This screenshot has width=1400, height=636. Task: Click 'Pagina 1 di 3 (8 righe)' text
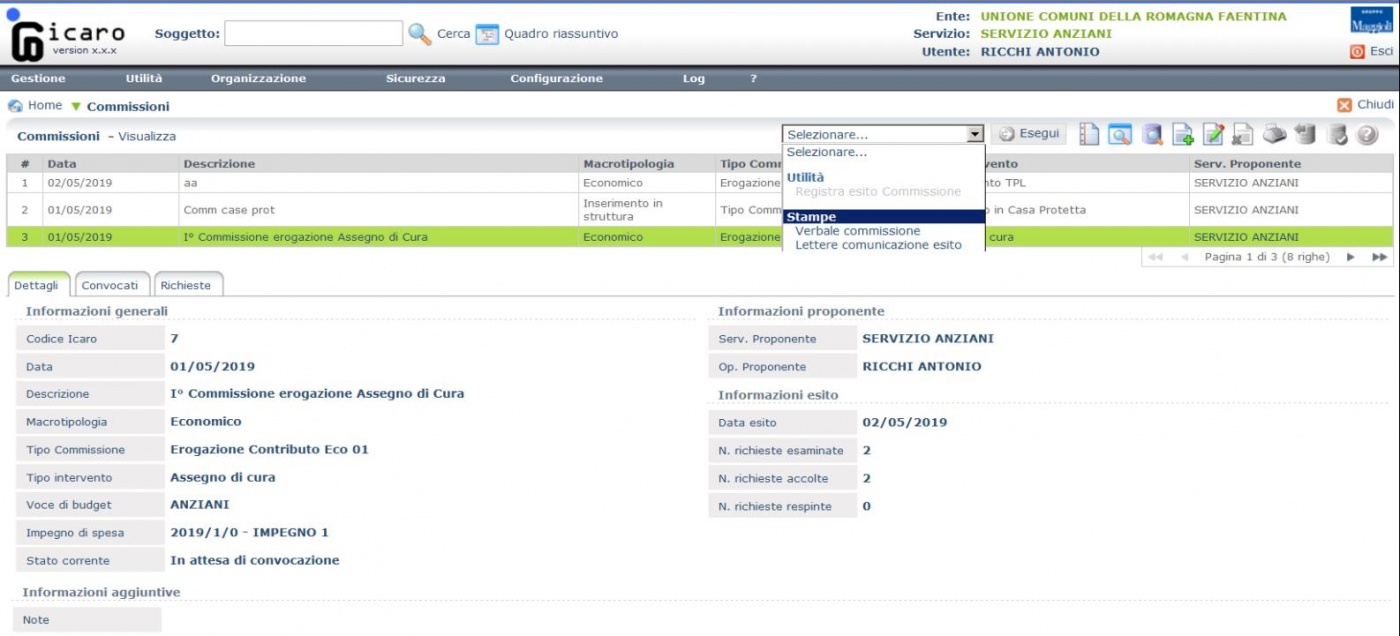pos(1267,257)
